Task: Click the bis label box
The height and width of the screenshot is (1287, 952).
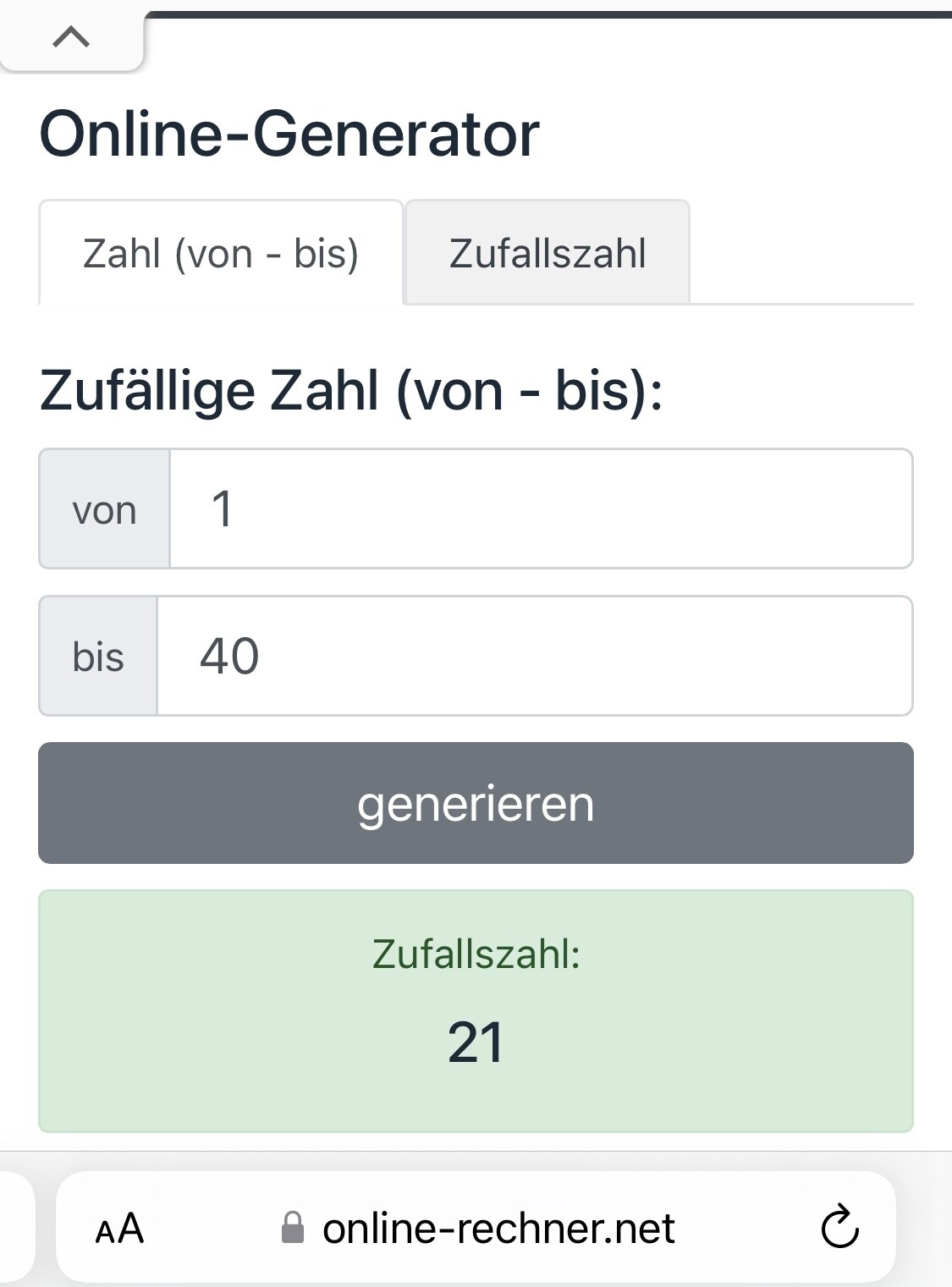Action: [x=98, y=656]
